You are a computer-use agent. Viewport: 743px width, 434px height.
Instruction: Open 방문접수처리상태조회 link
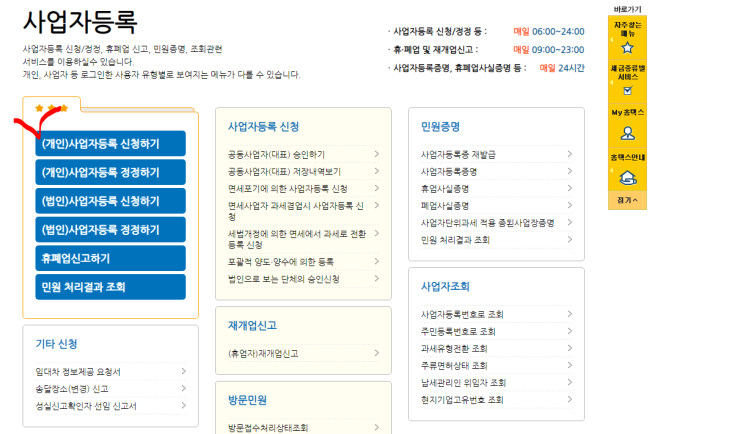tap(268, 428)
